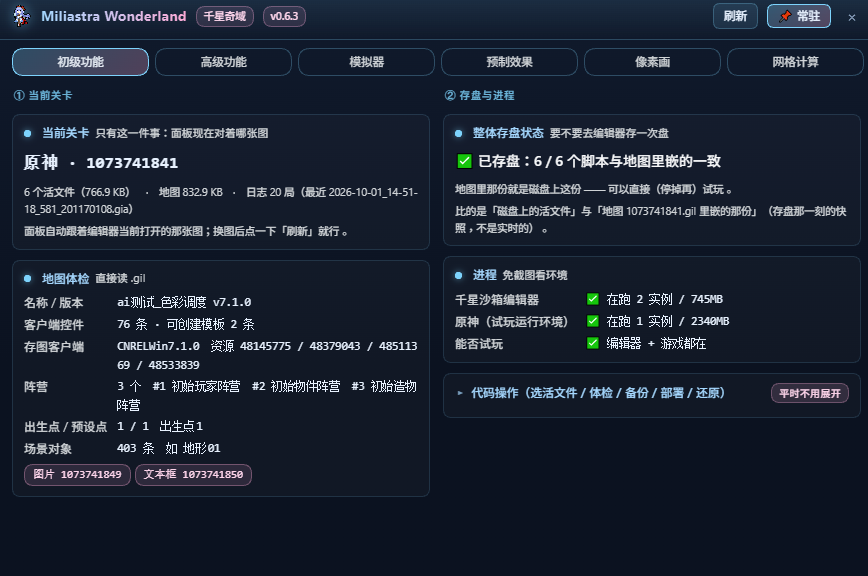Viewport: 868px width, 576px height.
Task: Click the map name ai测试_色彩调度 v7.1.0
Action: coord(184,302)
